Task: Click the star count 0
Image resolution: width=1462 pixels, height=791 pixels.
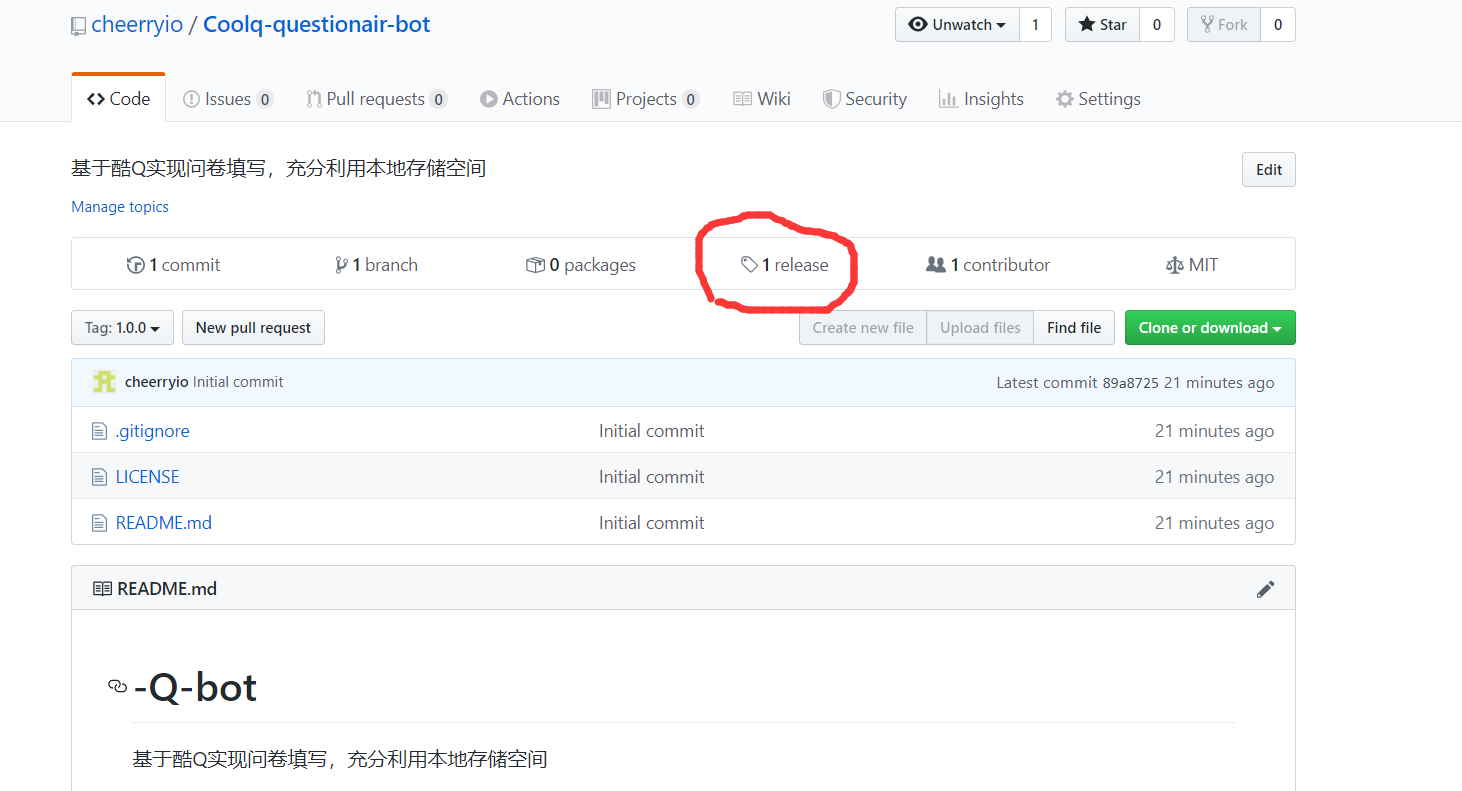Action: [1157, 25]
